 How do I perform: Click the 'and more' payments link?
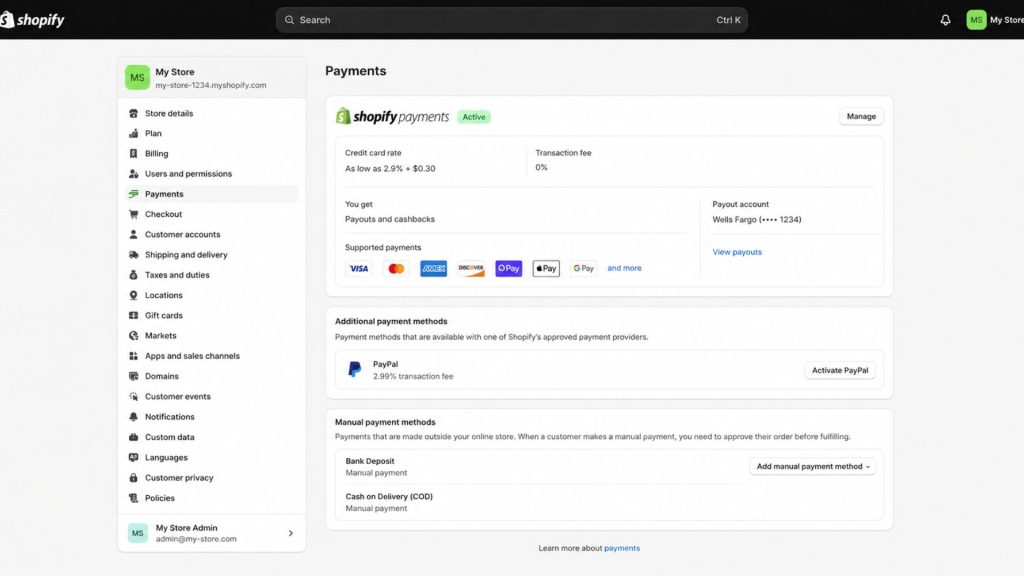coord(624,268)
